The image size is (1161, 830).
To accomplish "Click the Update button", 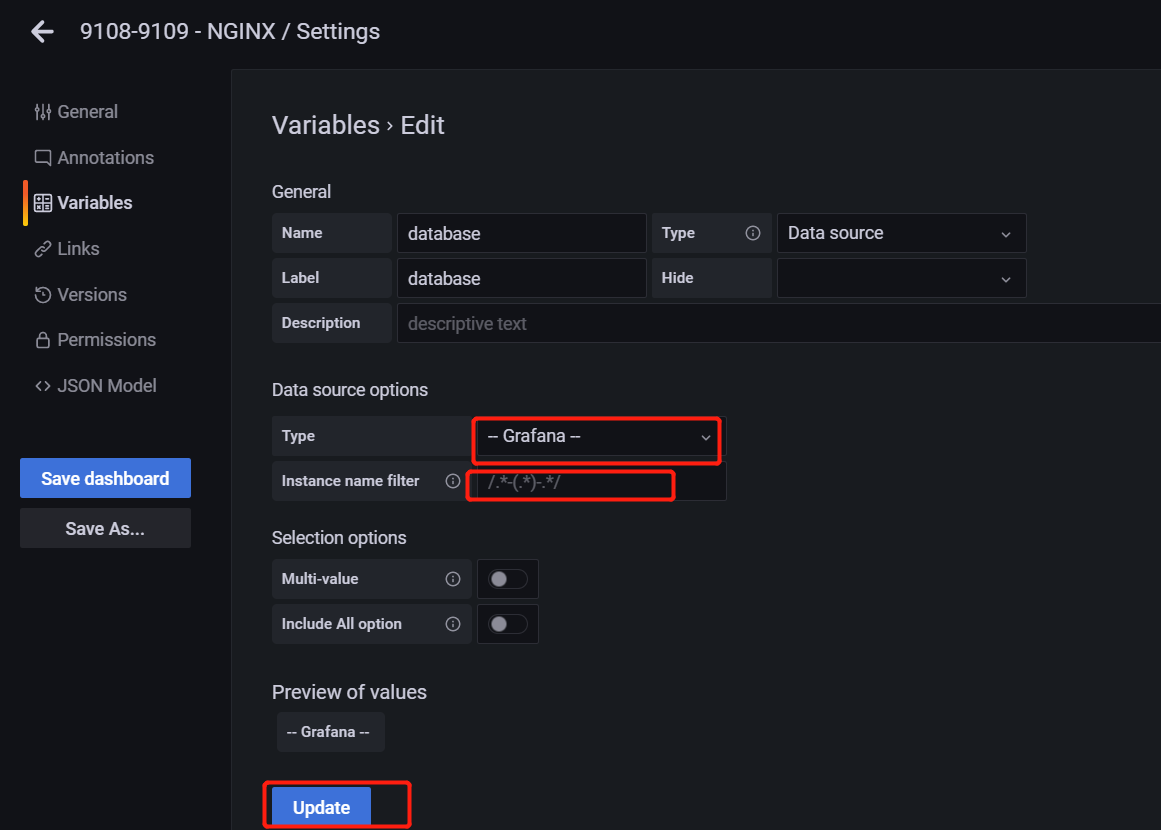I will click(320, 806).
